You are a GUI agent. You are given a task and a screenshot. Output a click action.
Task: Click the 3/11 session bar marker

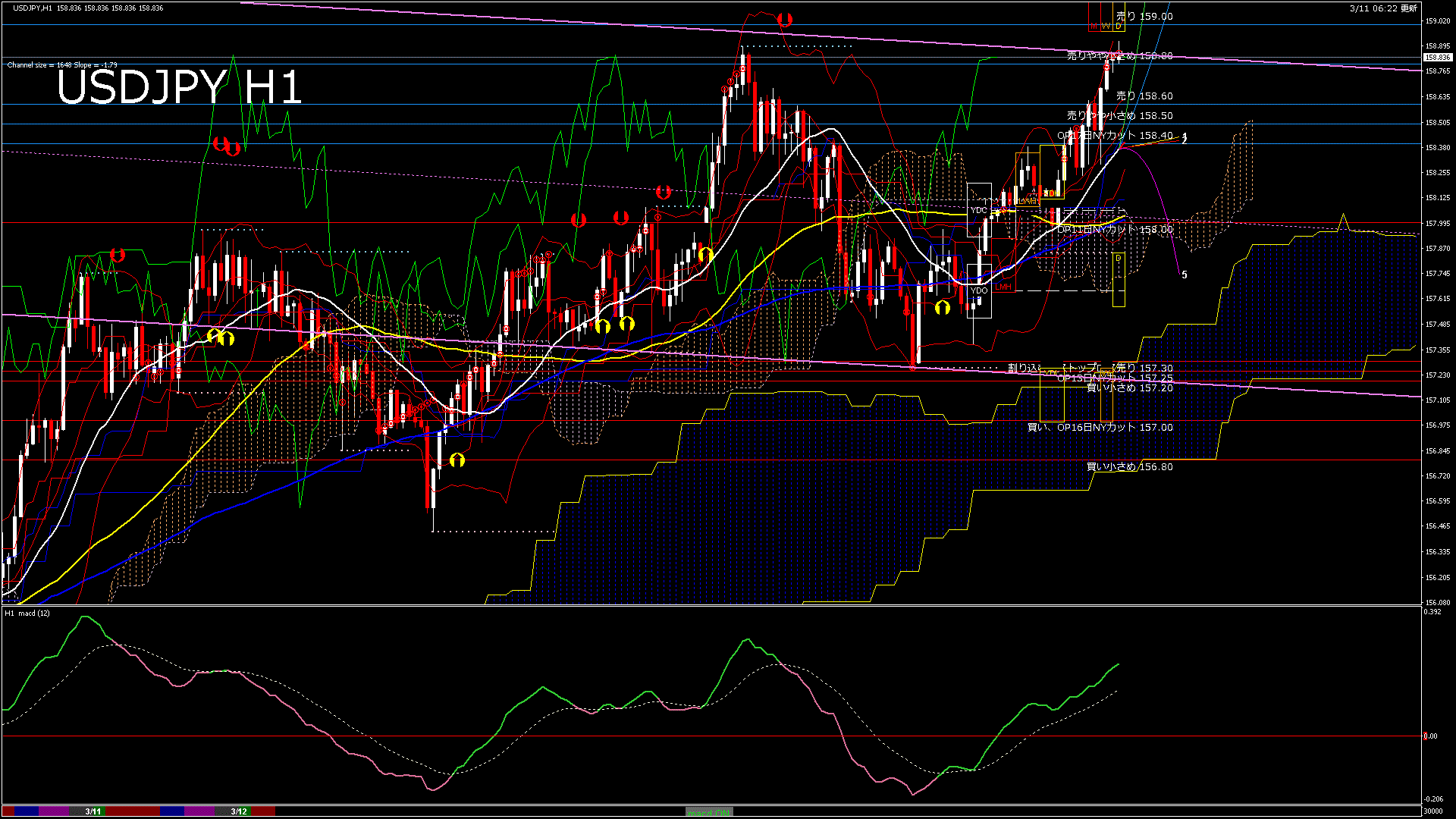coord(93,811)
